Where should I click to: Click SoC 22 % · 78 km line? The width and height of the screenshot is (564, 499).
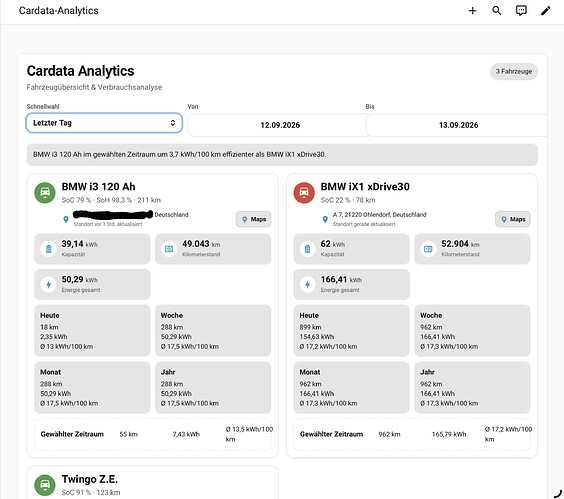[x=348, y=200]
